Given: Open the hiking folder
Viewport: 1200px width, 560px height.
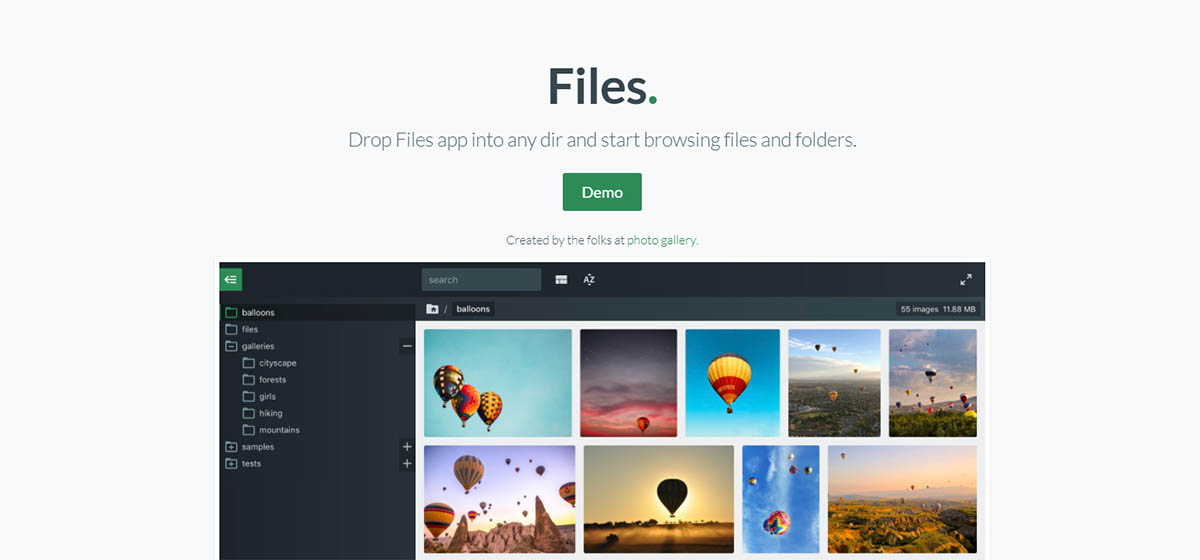Looking at the screenshot, I should pos(270,413).
